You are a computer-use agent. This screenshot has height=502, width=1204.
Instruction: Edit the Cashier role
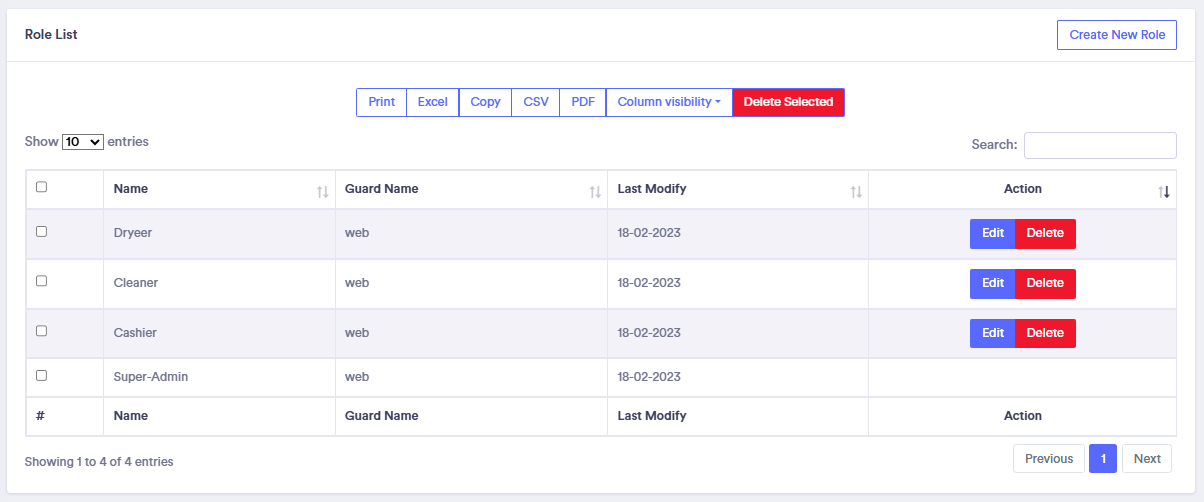click(x=993, y=333)
